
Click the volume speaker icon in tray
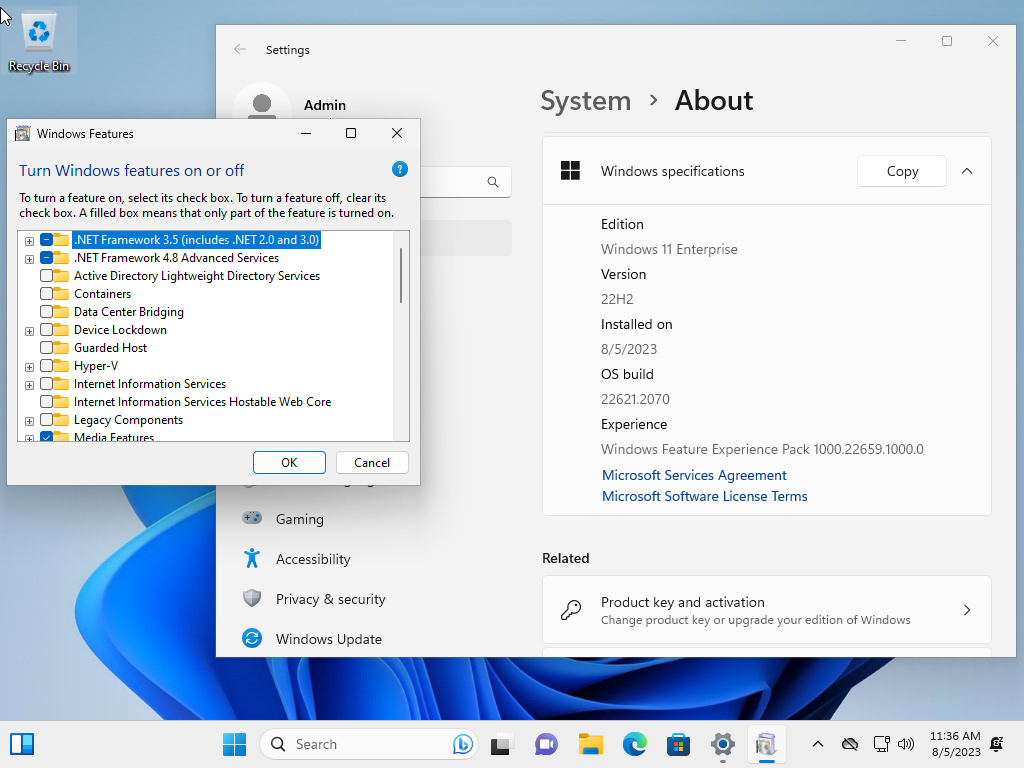906,744
